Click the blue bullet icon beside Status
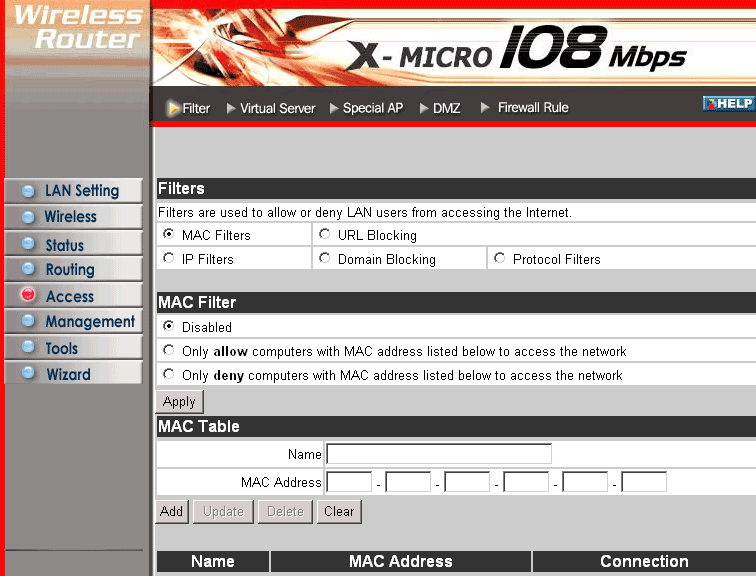This screenshot has width=756, height=576. pos(28,243)
